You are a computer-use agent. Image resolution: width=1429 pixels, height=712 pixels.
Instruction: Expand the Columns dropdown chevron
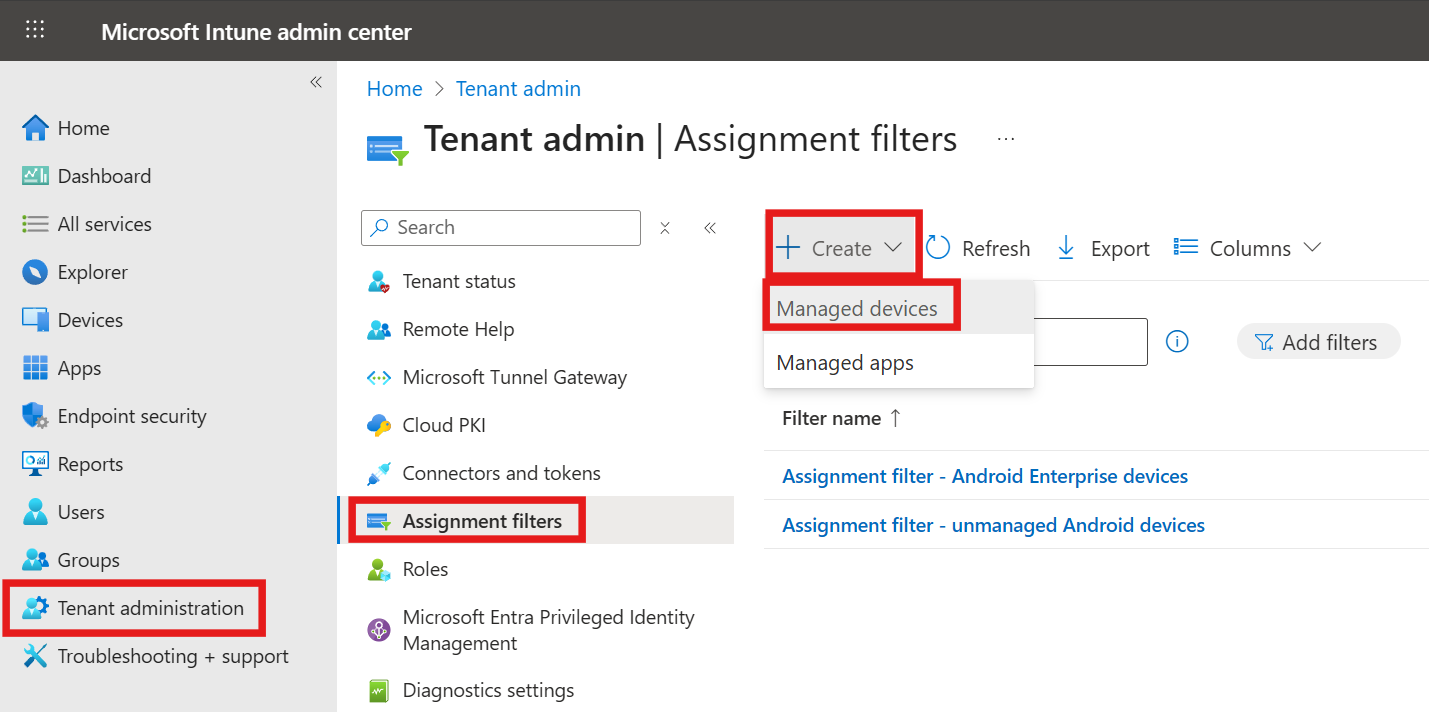pyautogui.click(x=1313, y=248)
